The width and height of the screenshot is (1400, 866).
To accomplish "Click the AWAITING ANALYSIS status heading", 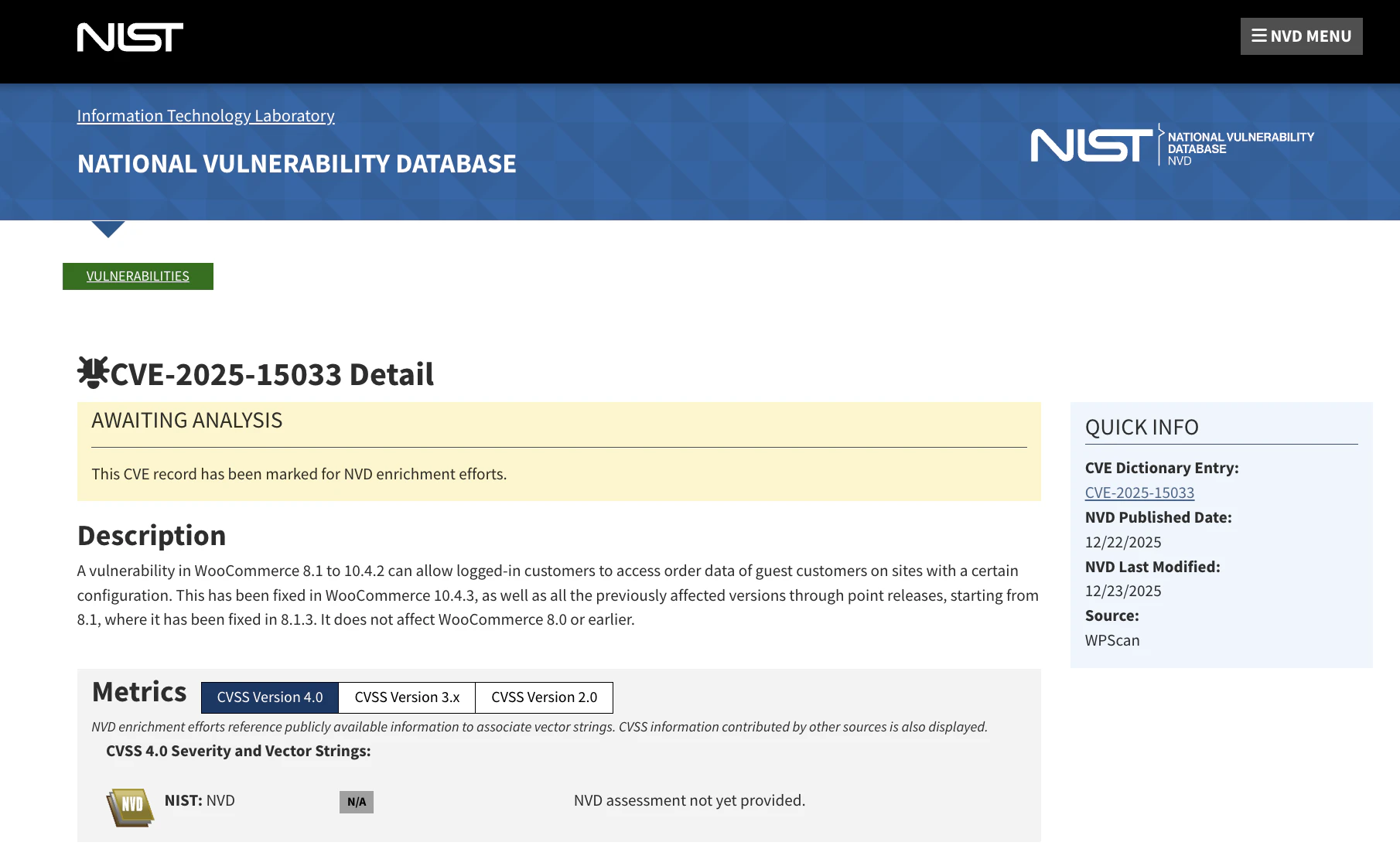I will pos(187,420).
